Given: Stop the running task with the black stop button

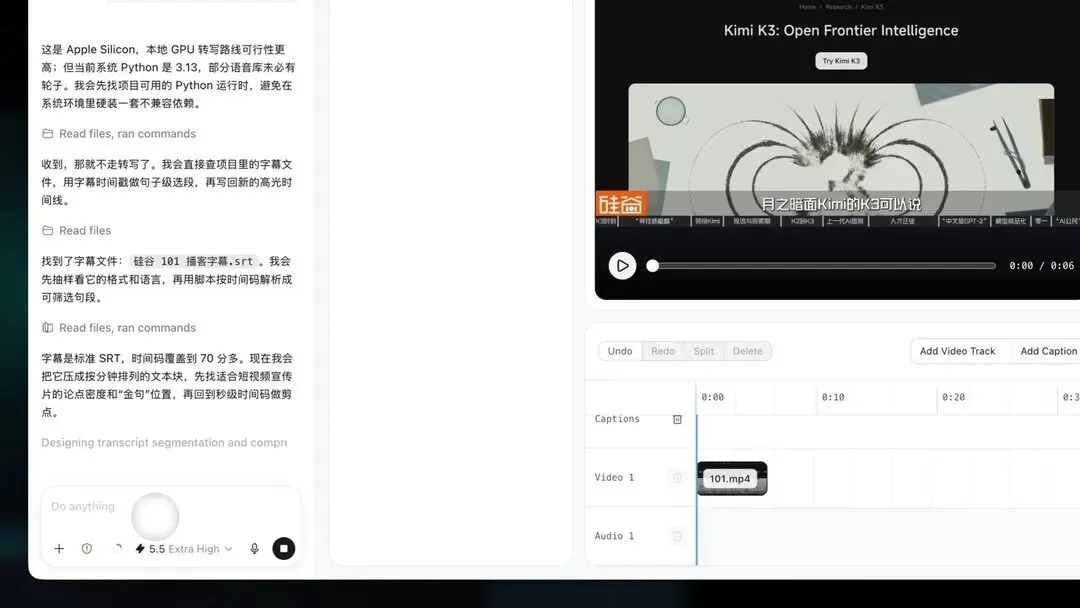Looking at the screenshot, I should (x=284, y=549).
